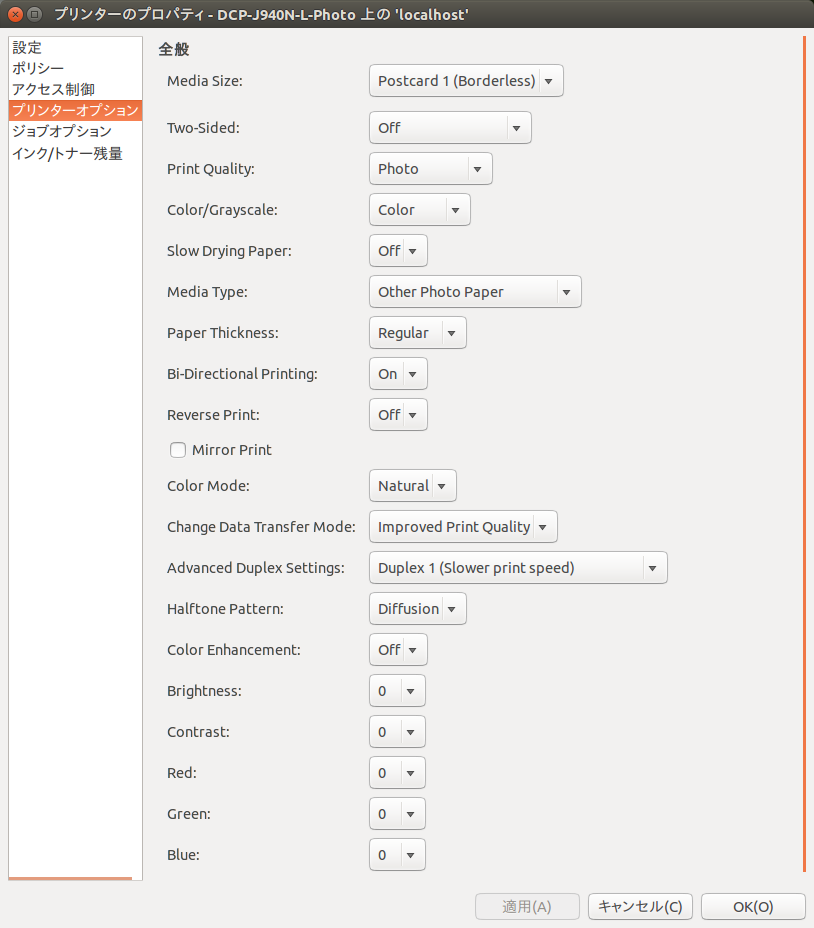This screenshot has width=814, height=928.
Task: Click the 全般 section heading
Action: pyautogui.click(x=173, y=49)
